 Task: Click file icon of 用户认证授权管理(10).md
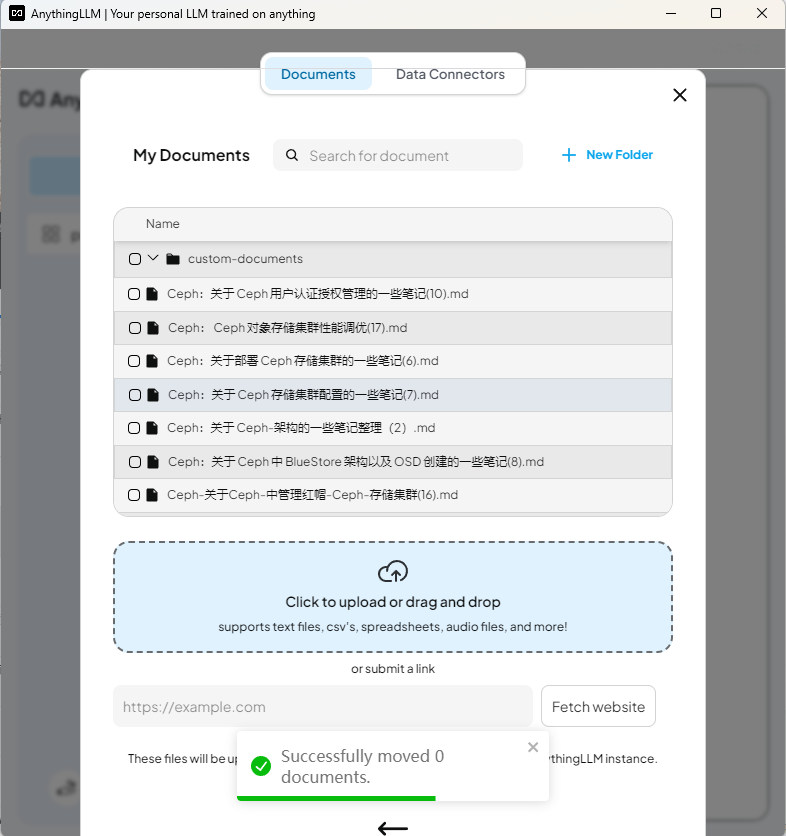152,294
